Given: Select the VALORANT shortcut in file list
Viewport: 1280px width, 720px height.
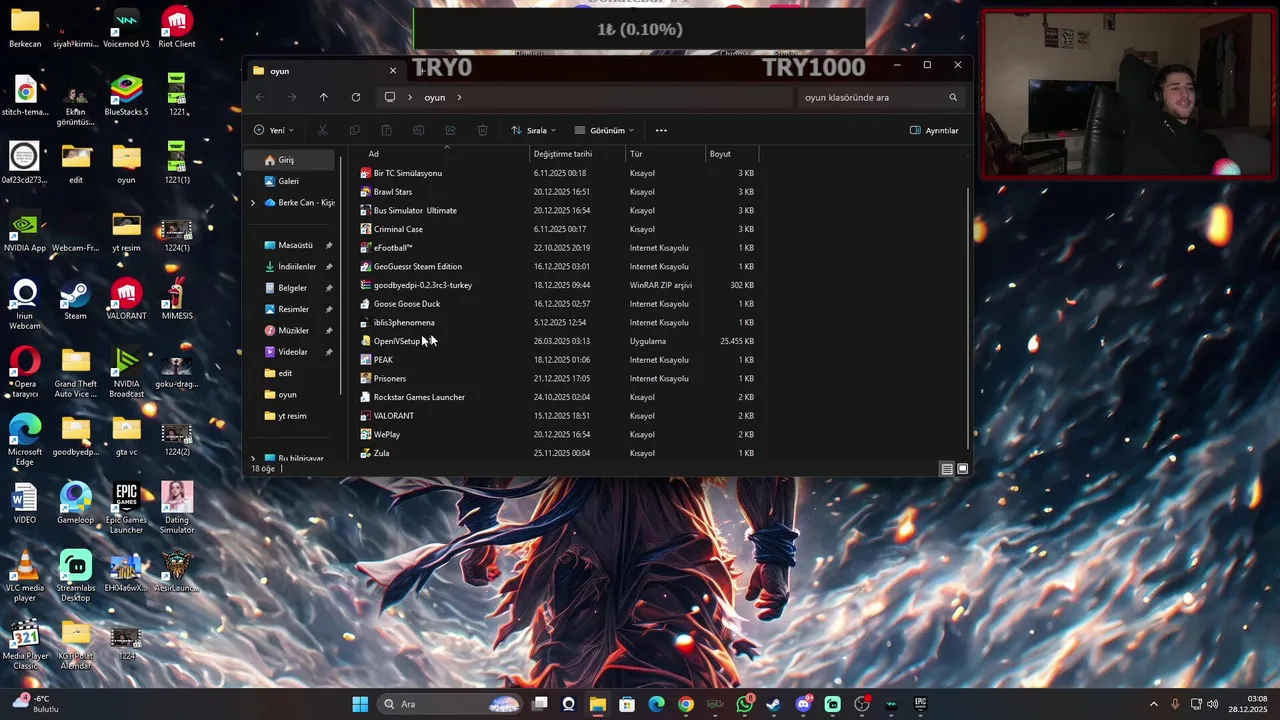Looking at the screenshot, I should tap(393, 416).
